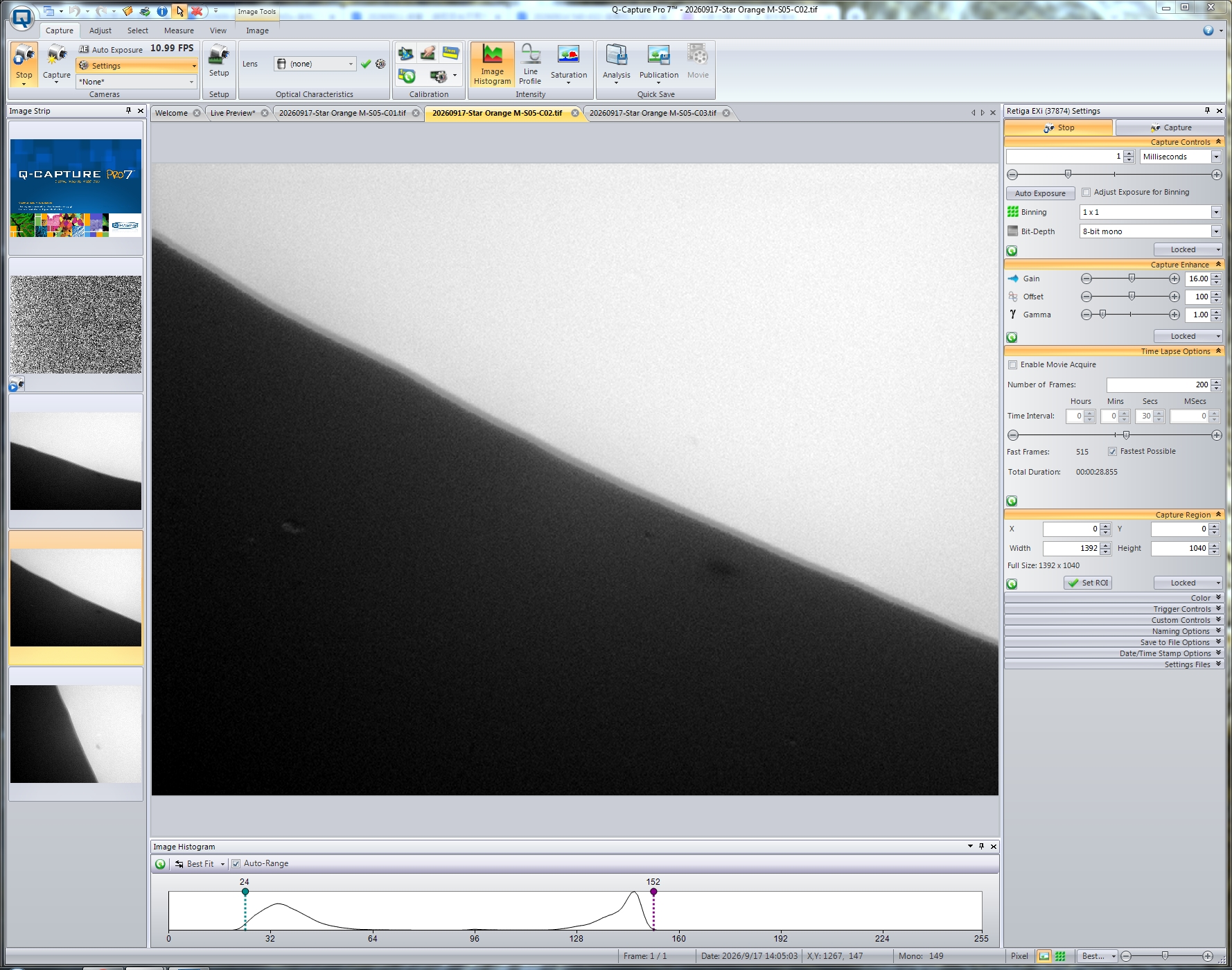Screen dimensions: 1232x970
Task: Click the help icon at ribbon's right end
Action: point(1208,30)
